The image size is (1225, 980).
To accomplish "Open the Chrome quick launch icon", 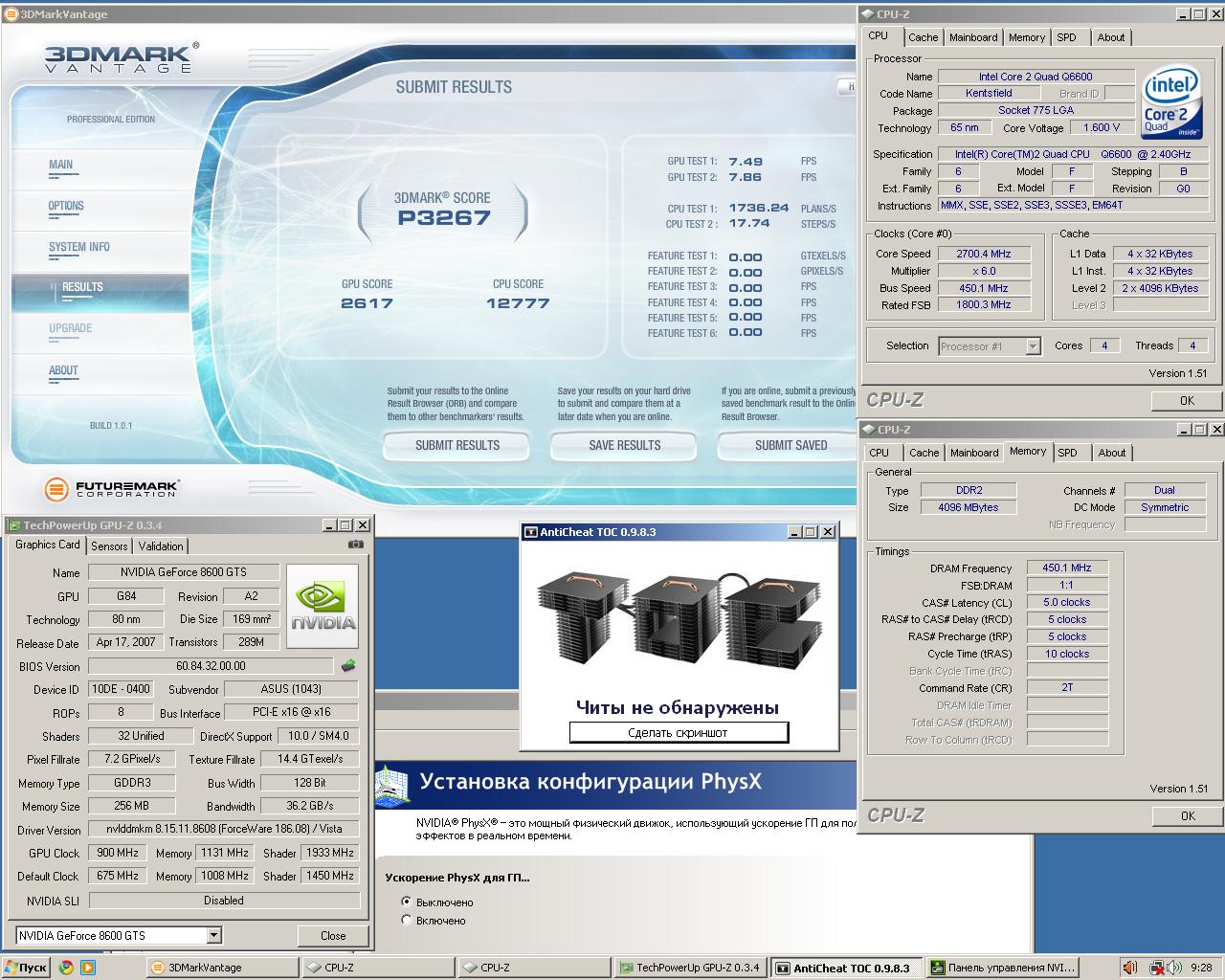I will (66, 968).
